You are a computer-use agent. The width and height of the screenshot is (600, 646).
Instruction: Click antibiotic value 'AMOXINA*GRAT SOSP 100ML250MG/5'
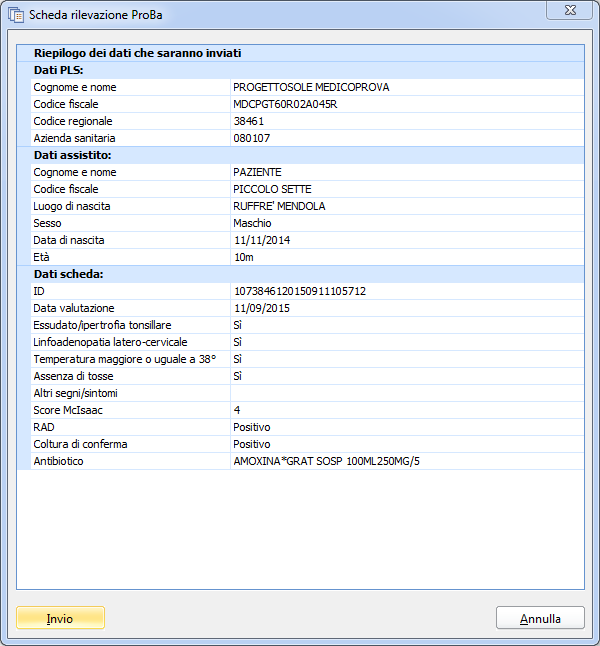(326, 461)
